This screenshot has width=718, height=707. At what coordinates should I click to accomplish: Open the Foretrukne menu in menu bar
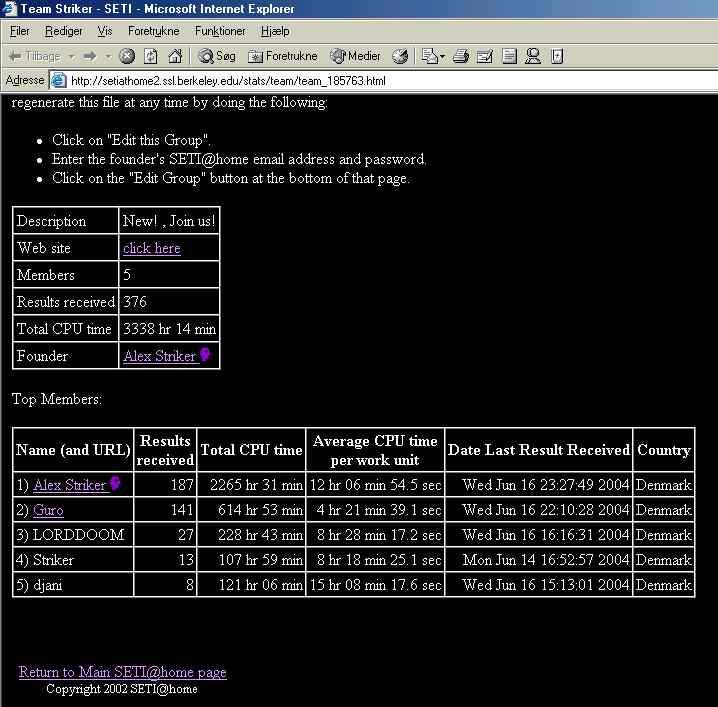pos(153,31)
